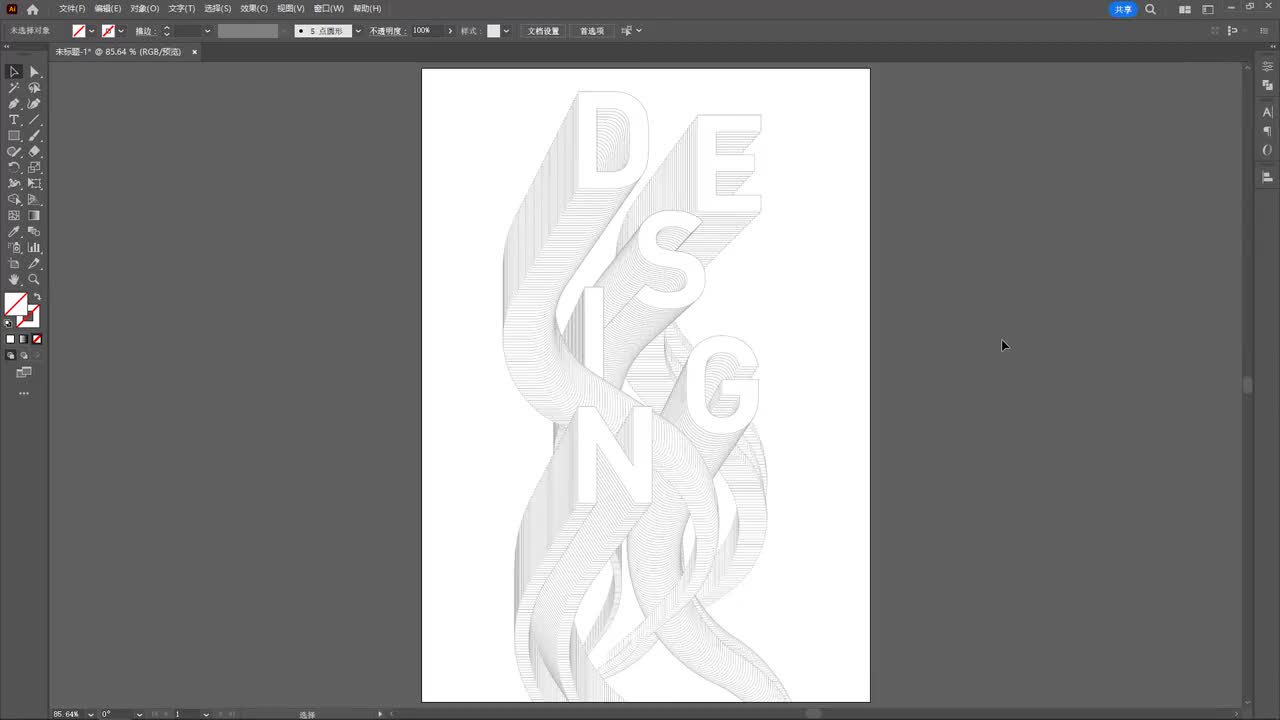Image resolution: width=1280 pixels, height=720 pixels.
Task: Open the stroke weight dropdown
Action: pos(208,31)
